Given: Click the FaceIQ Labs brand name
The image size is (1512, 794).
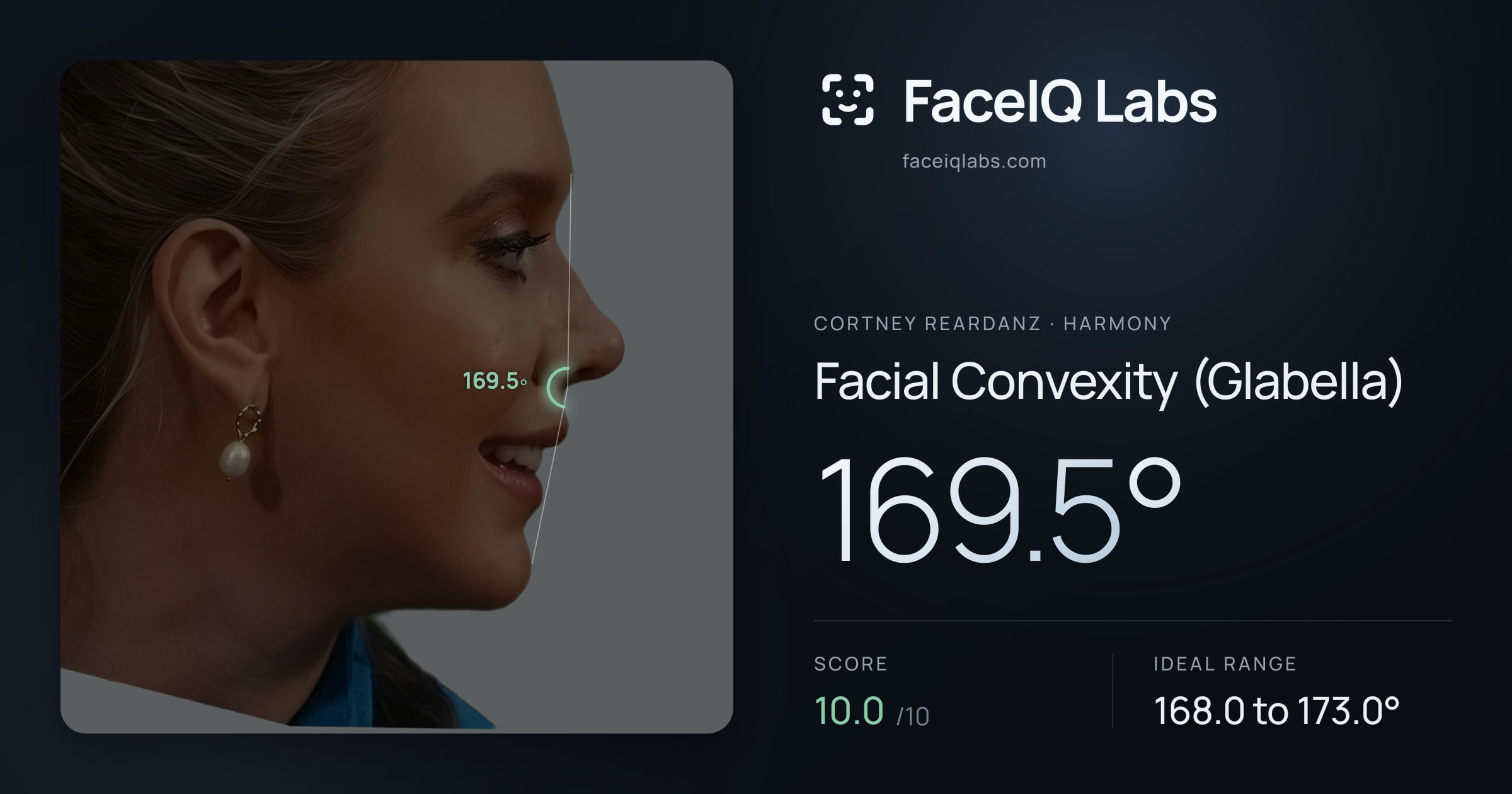Looking at the screenshot, I should (1060, 101).
